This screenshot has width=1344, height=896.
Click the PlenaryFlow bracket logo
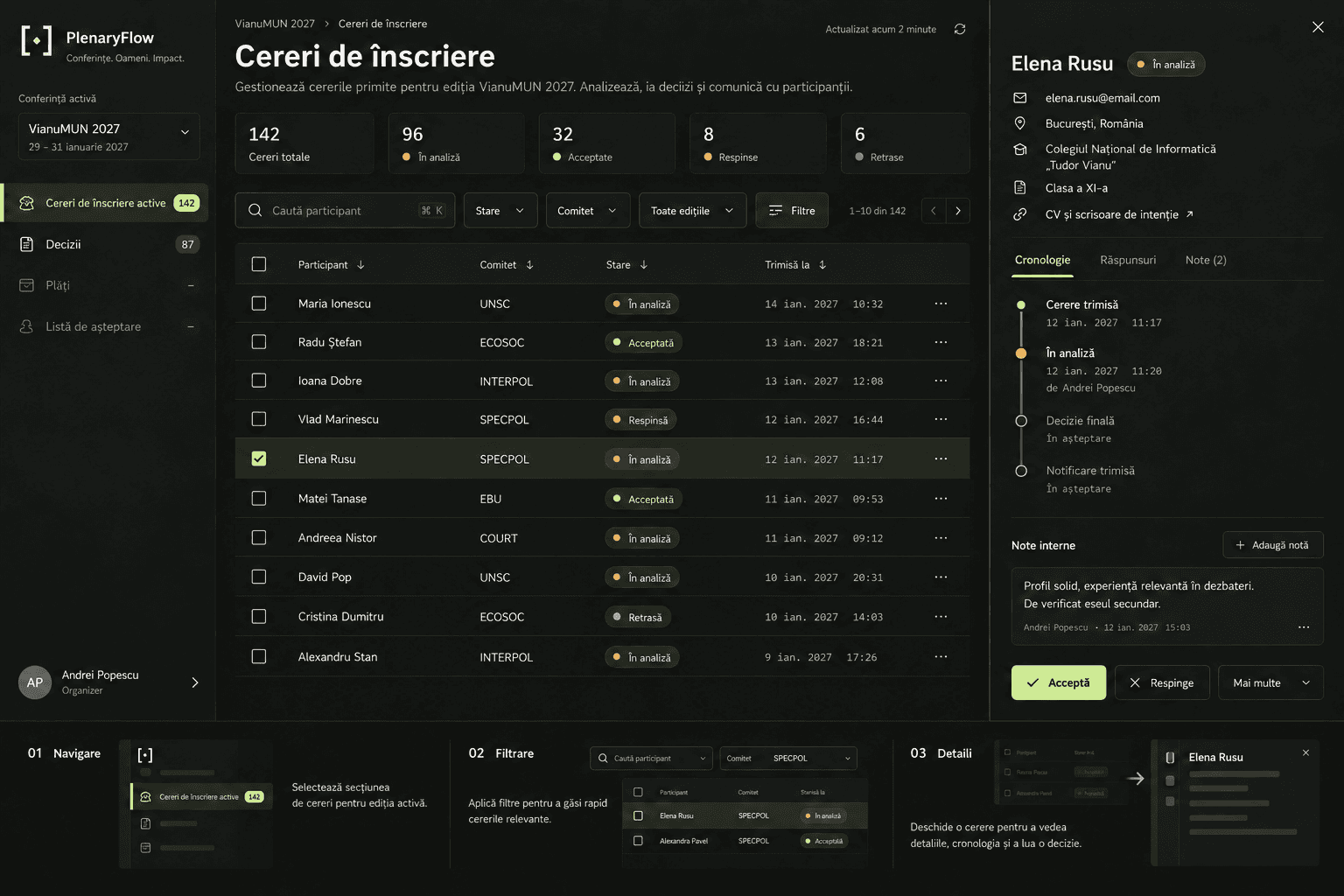[x=36, y=40]
